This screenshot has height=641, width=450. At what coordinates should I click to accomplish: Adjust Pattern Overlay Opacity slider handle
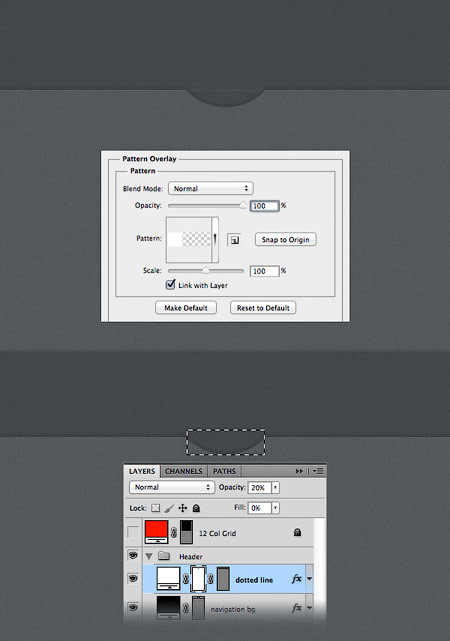[x=243, y=205]
